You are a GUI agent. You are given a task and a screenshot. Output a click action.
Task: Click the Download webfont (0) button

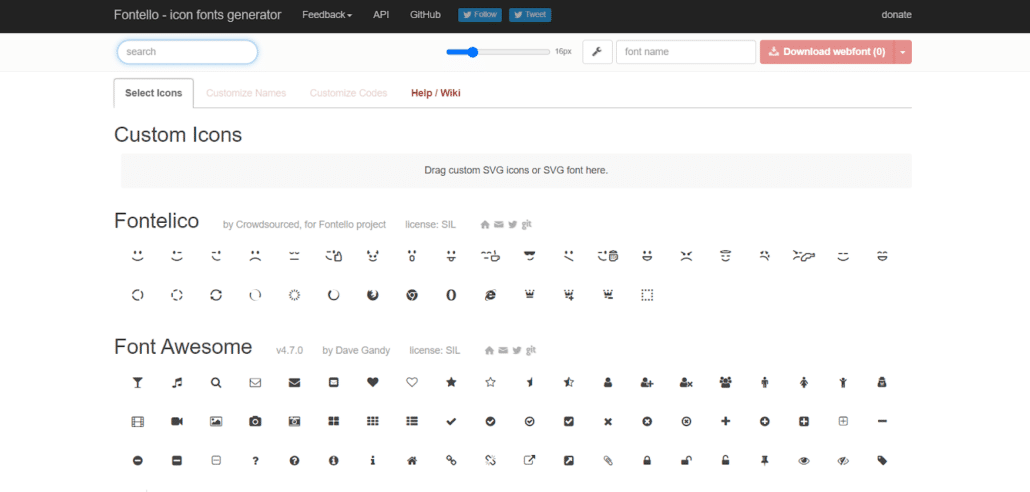pyautogui.click(x=827, y=52)
